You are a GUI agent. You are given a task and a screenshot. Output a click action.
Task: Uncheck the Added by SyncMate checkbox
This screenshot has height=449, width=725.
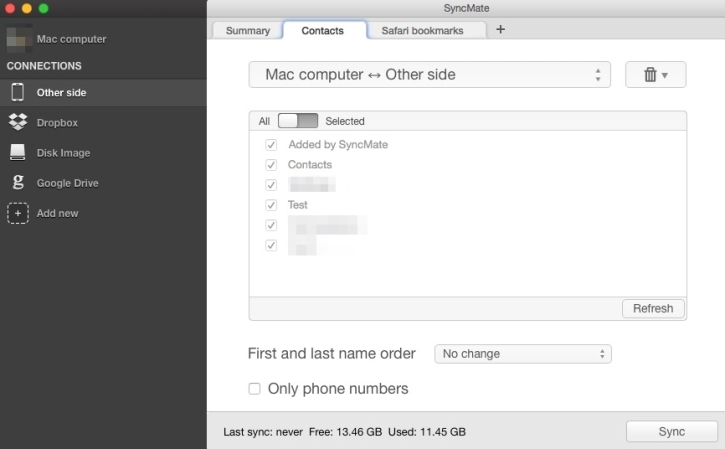coord(271,145)
